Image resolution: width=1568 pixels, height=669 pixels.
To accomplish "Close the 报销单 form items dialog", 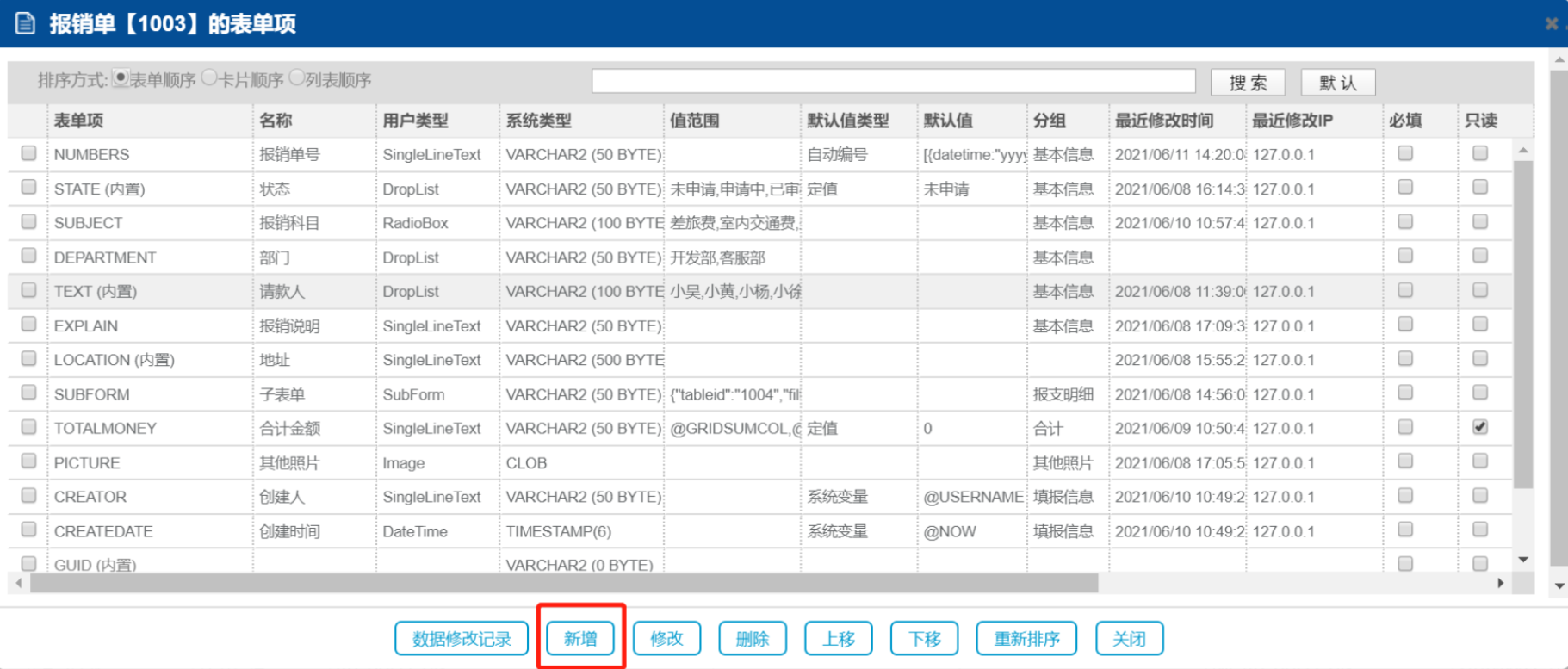I will [1551, 23].
